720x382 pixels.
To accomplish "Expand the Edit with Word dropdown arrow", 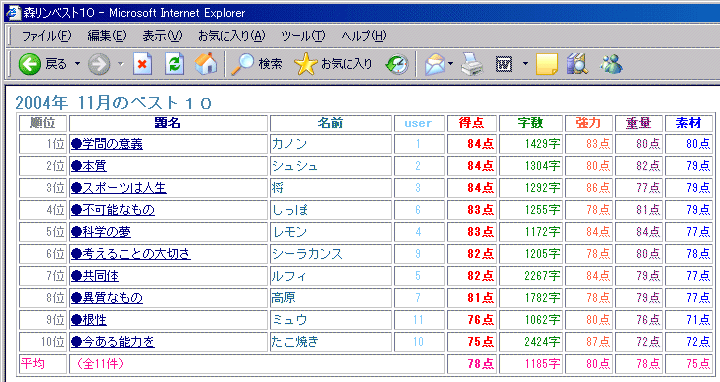I will pos(525,64).
